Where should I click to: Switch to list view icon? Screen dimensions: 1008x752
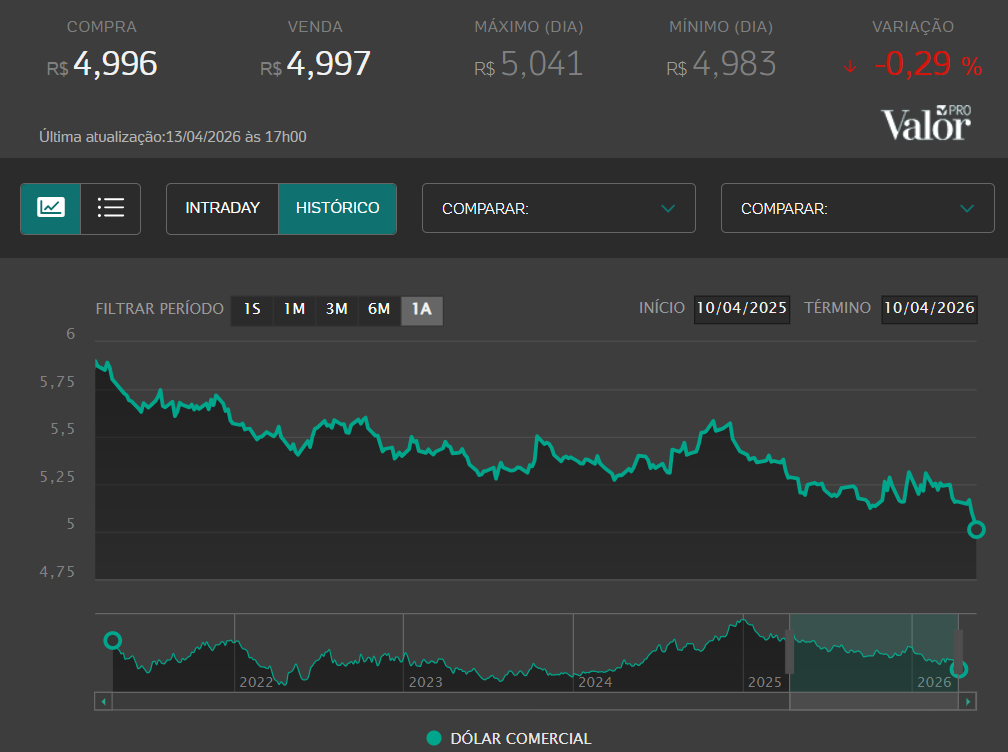click(111, 208)
